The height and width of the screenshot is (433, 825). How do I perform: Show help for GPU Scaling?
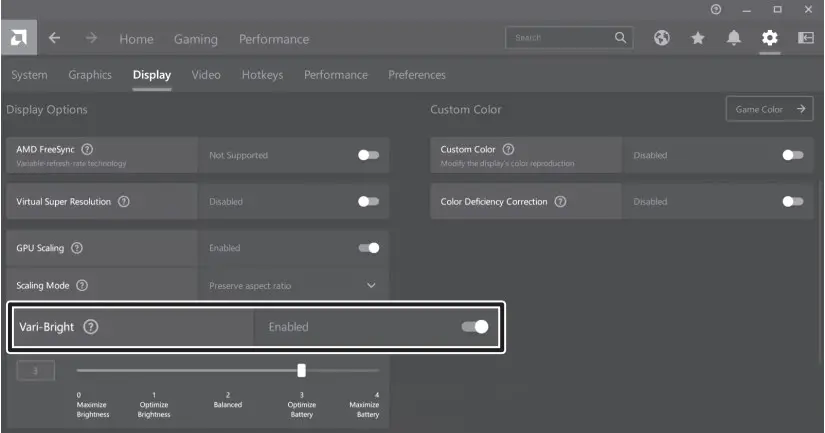[77, 248]
